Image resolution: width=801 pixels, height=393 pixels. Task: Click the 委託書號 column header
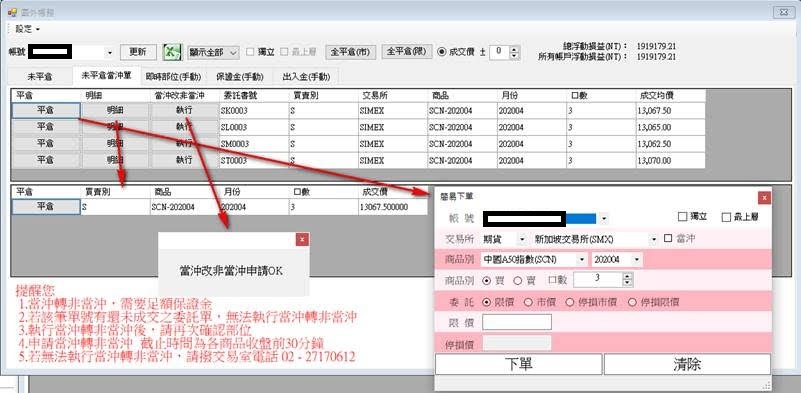tap(254, 96)
